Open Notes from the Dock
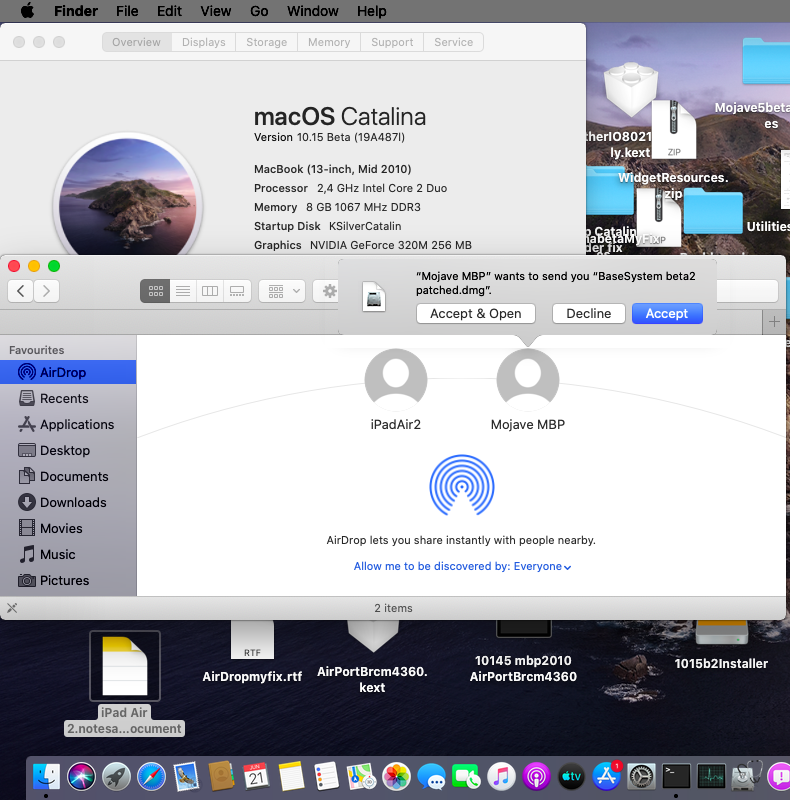This screenshot has width=790, height=800. point(291,777)
